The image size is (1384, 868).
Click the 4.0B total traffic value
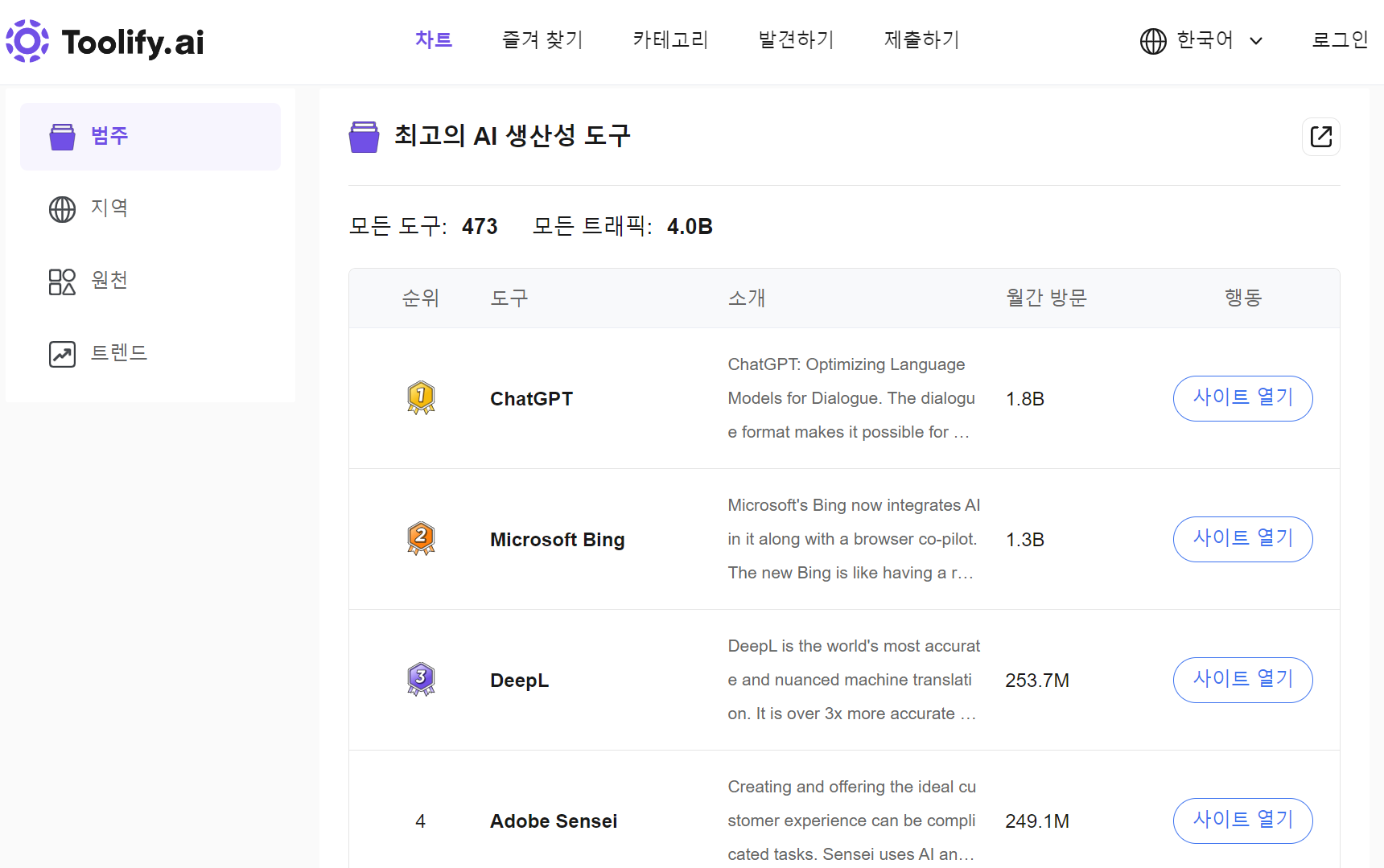[690, 227]
